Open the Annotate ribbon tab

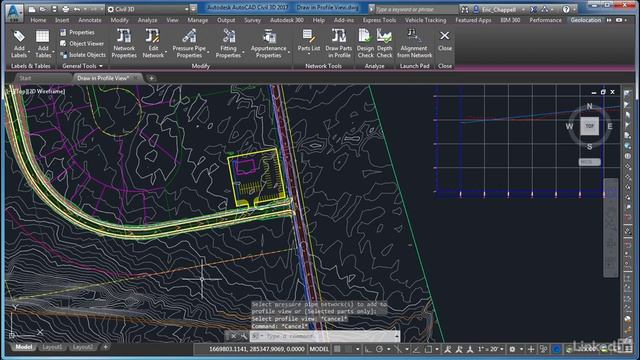(x=90, y=20)
